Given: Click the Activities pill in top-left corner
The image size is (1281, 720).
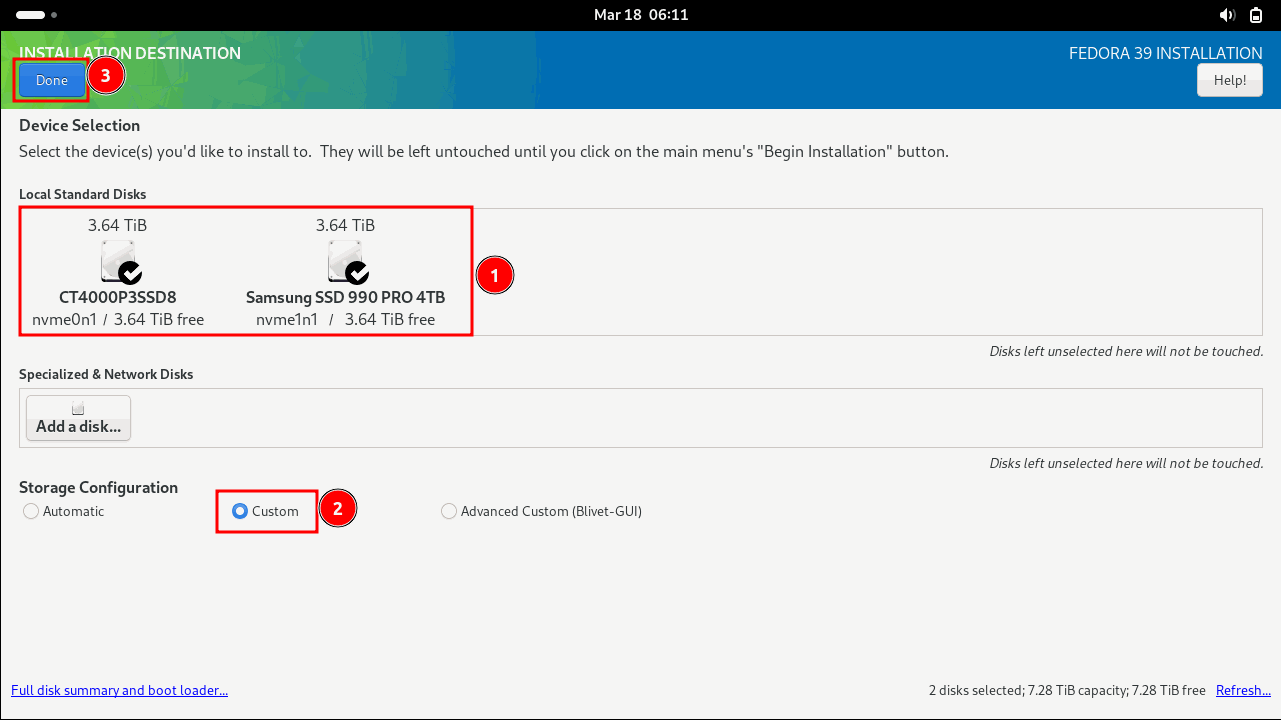Looking at the screenshot, I should point(31,15).
